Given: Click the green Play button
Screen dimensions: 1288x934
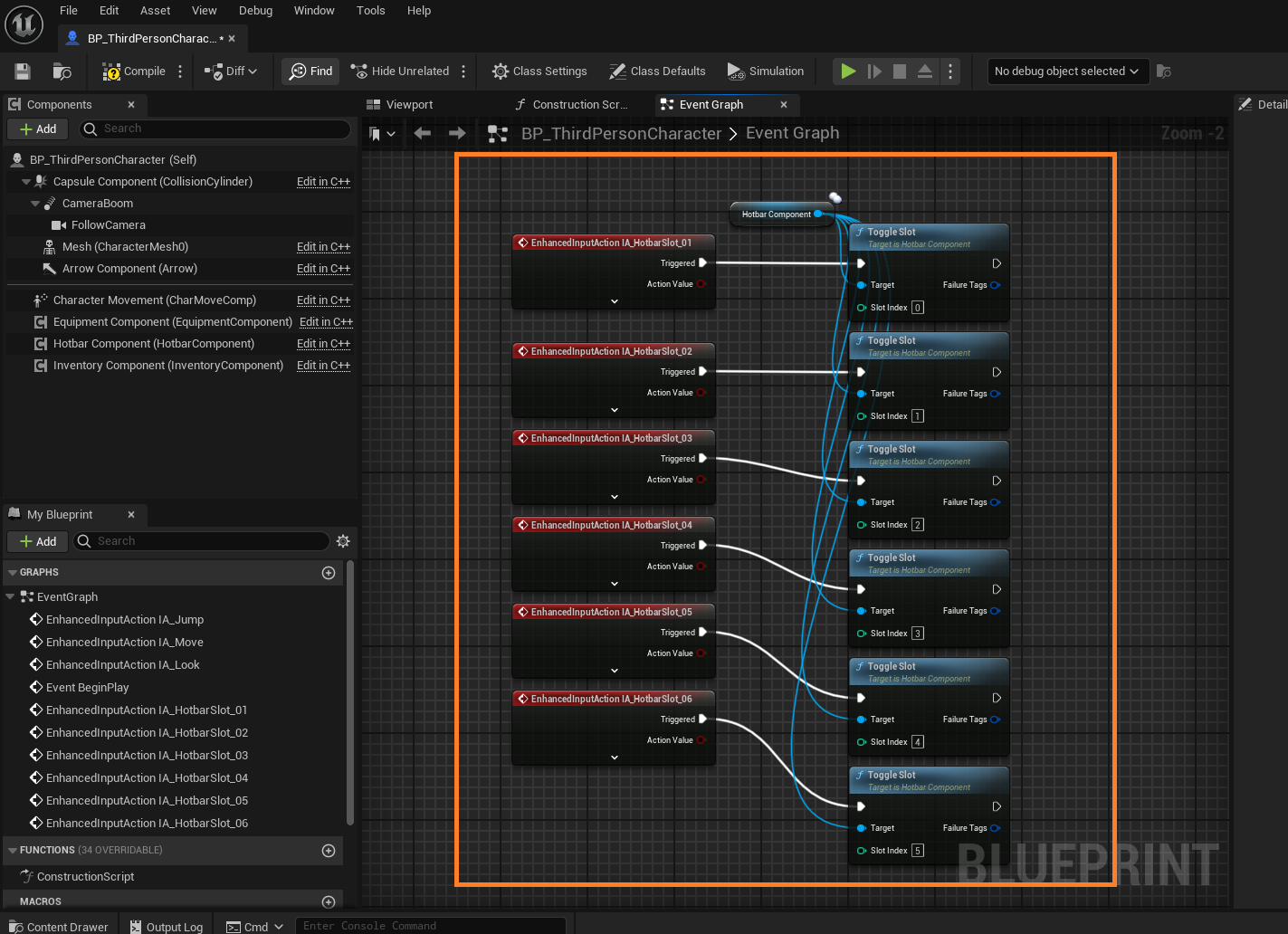Looking at the screenshot, I should [x=848, y=71].
